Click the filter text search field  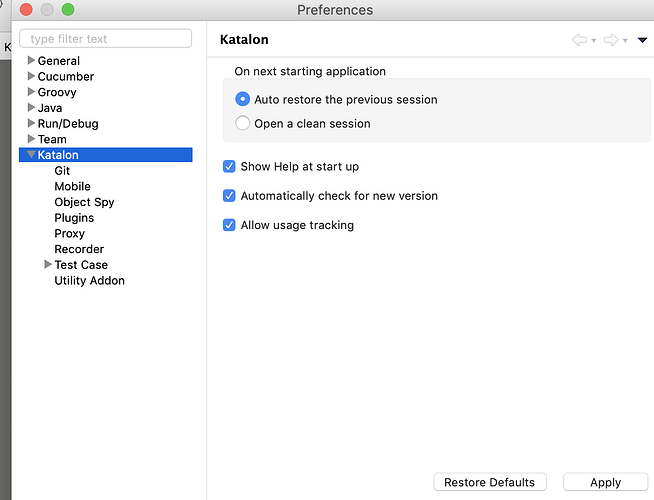(106, 39)
